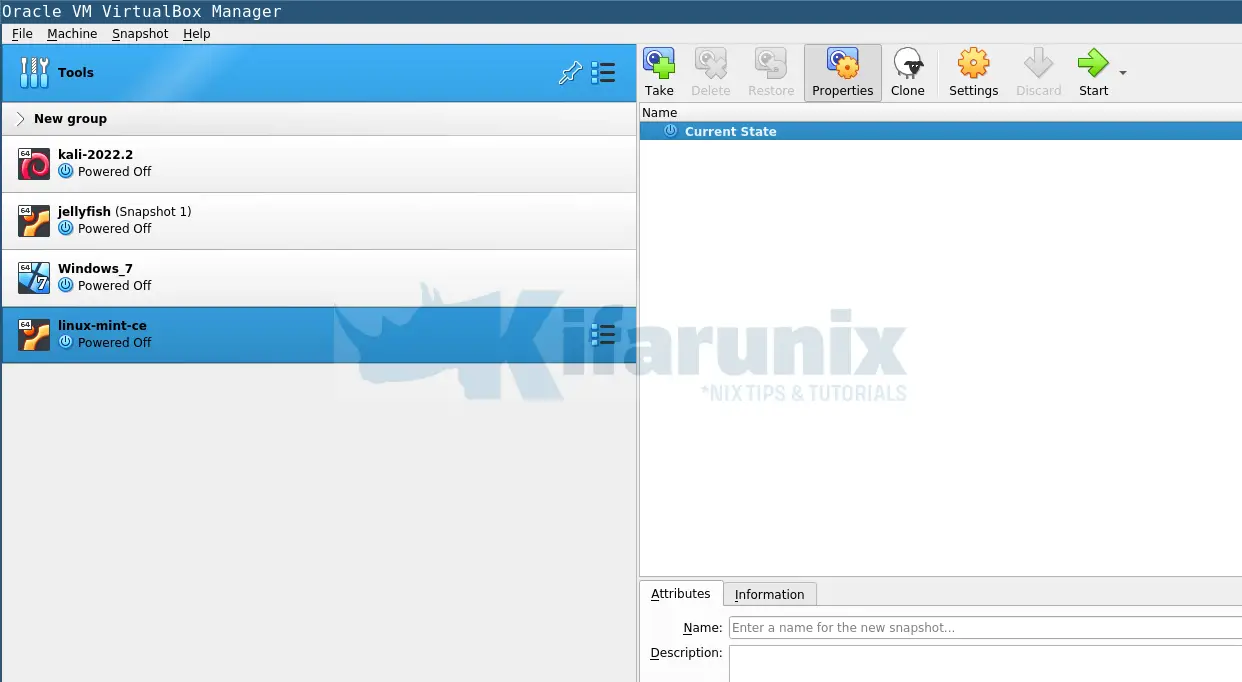Open Settings via the gear icon
Viewport: 1242px width, 682px height.
(973, 70)
